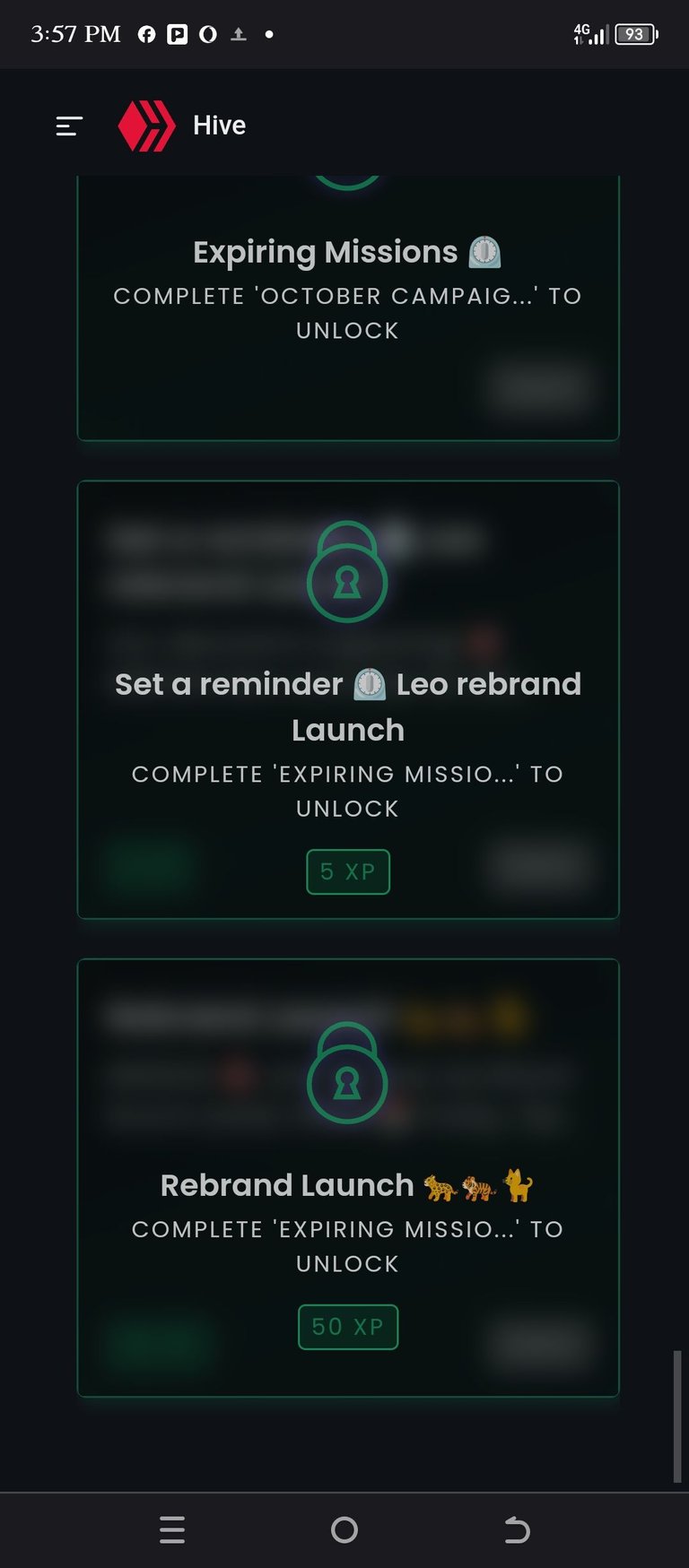The width and height of the screenshot is (689, 1568).
Task: Tap the timer emoji beside Expiring Missions
Action: [x=484, y=252]
